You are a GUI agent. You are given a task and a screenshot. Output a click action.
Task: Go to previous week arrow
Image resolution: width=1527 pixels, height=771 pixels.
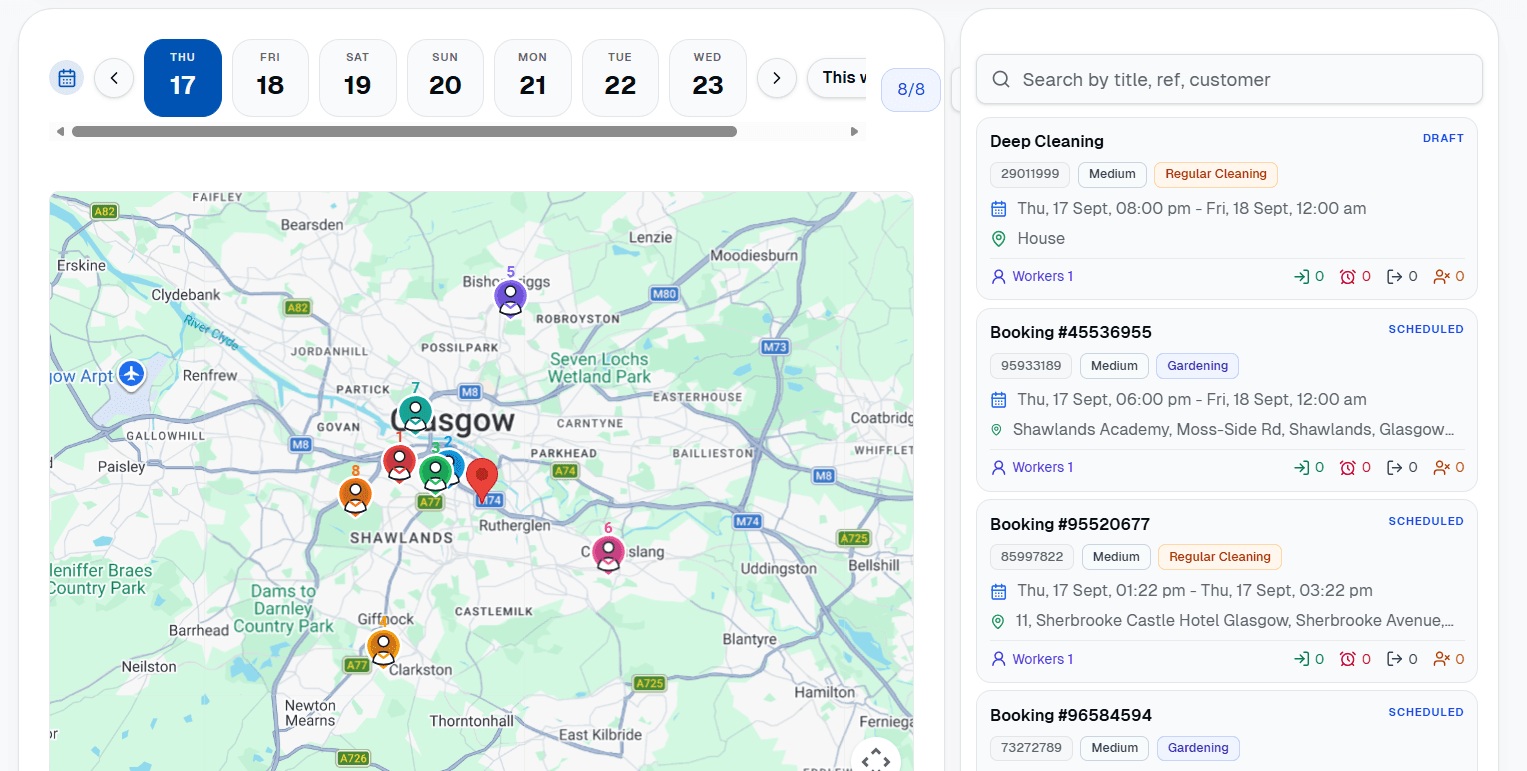(x=114, y=78)
